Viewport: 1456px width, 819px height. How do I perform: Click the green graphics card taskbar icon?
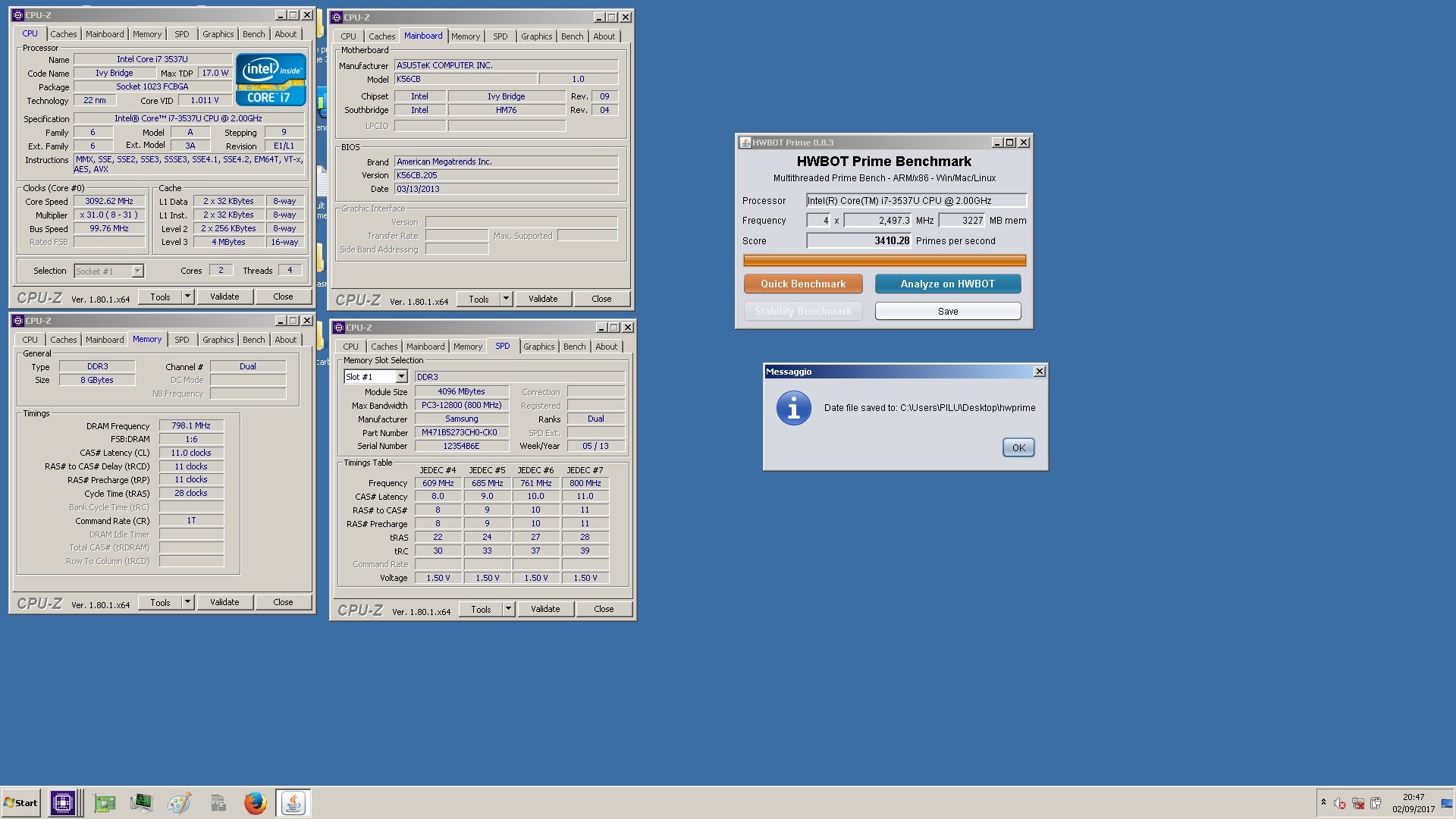click(105, 803)
